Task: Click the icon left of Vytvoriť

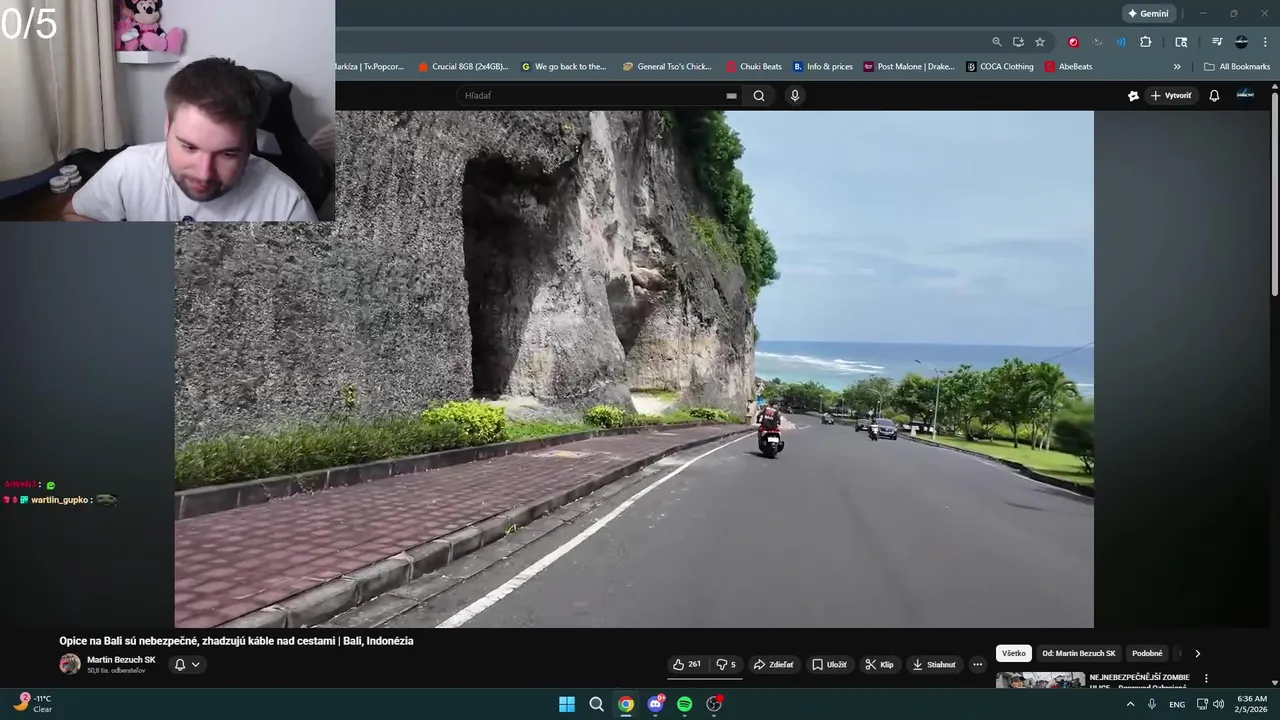Action: (x=1133, y=96)
